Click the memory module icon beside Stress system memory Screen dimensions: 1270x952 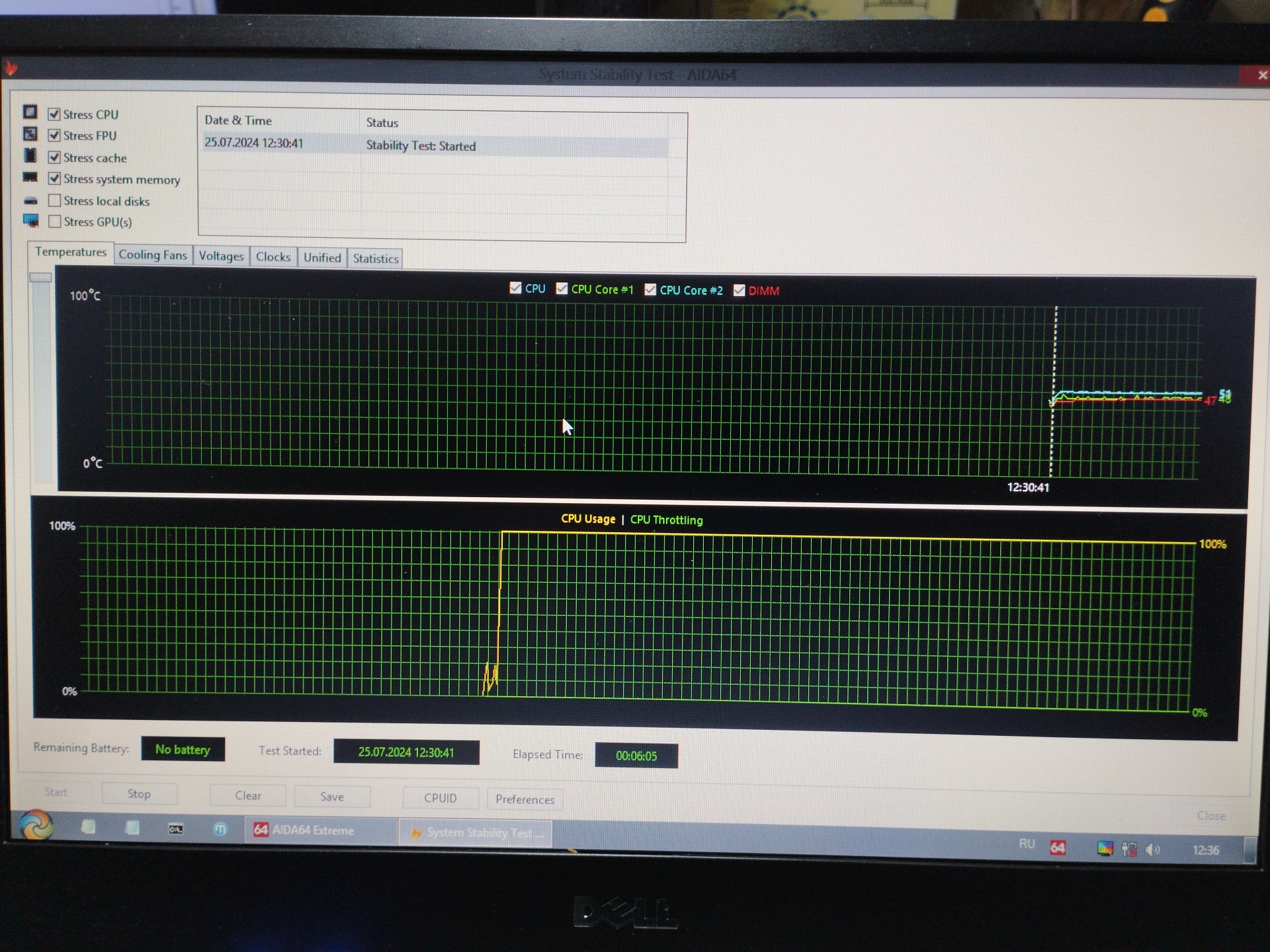pyautogui.click(x=30, y=177)
